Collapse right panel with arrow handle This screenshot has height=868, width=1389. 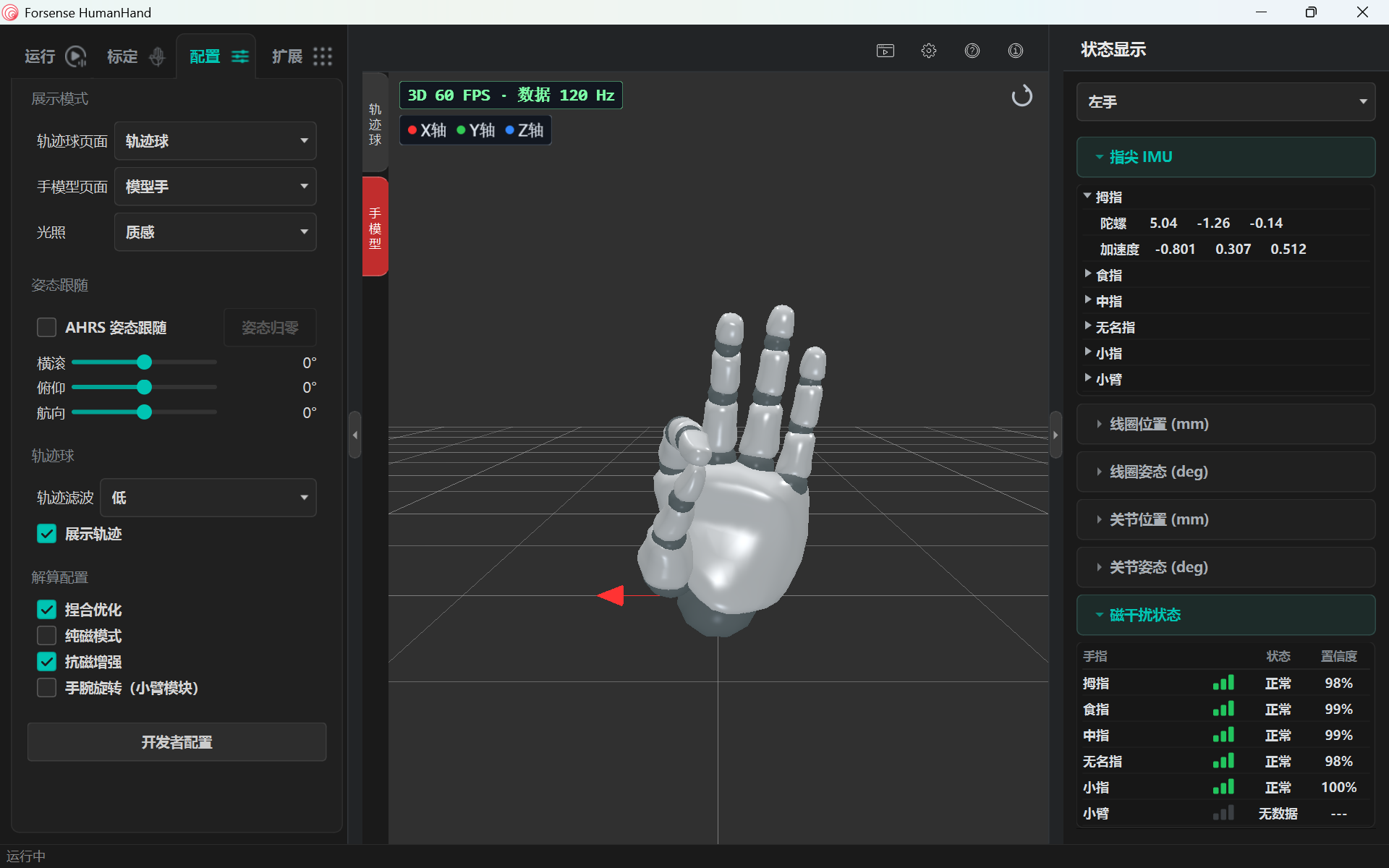1055,435
